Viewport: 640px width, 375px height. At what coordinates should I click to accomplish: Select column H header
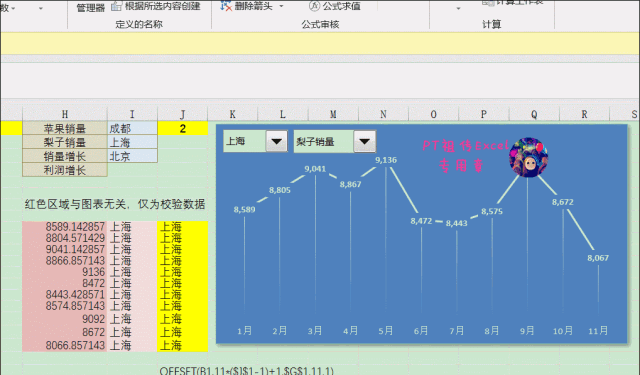tap(65, 114)
